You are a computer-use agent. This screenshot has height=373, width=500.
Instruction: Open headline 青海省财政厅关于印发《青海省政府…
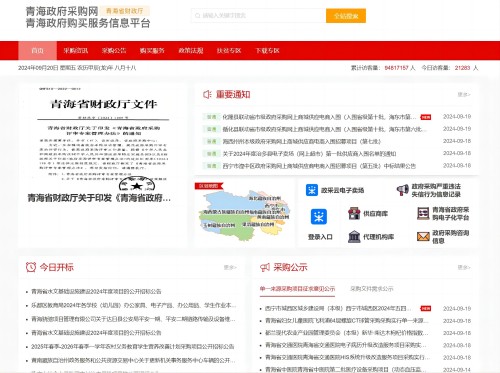pyautogui.click(x=99, y=198)
